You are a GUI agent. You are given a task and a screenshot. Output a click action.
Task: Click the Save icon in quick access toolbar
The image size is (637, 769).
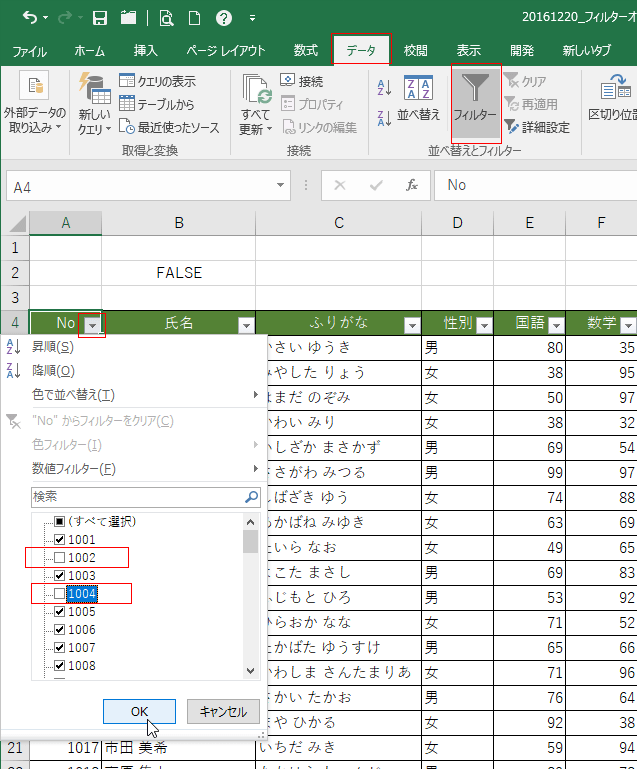click(100, 18)
